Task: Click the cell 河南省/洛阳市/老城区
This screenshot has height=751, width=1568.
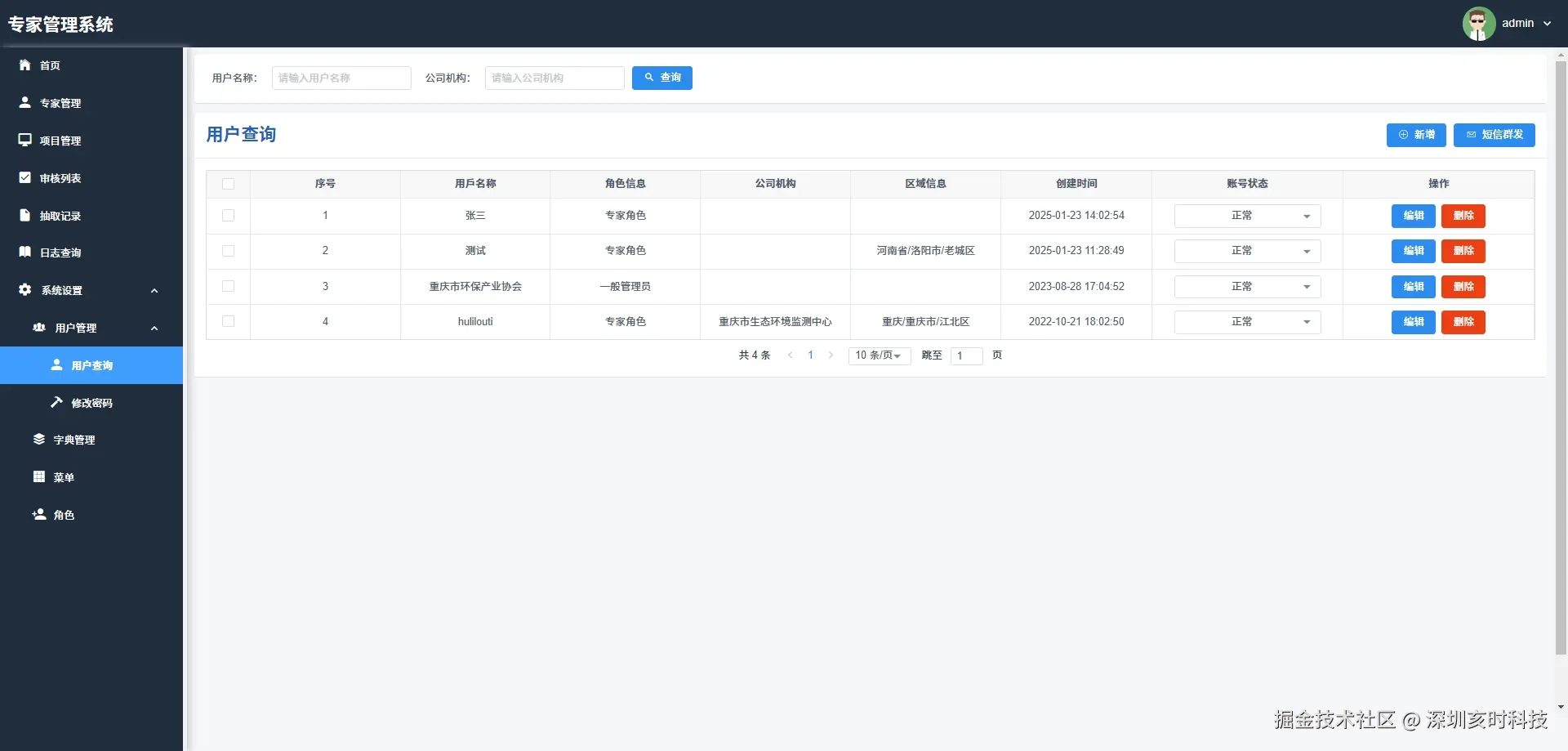Action: 925,251
